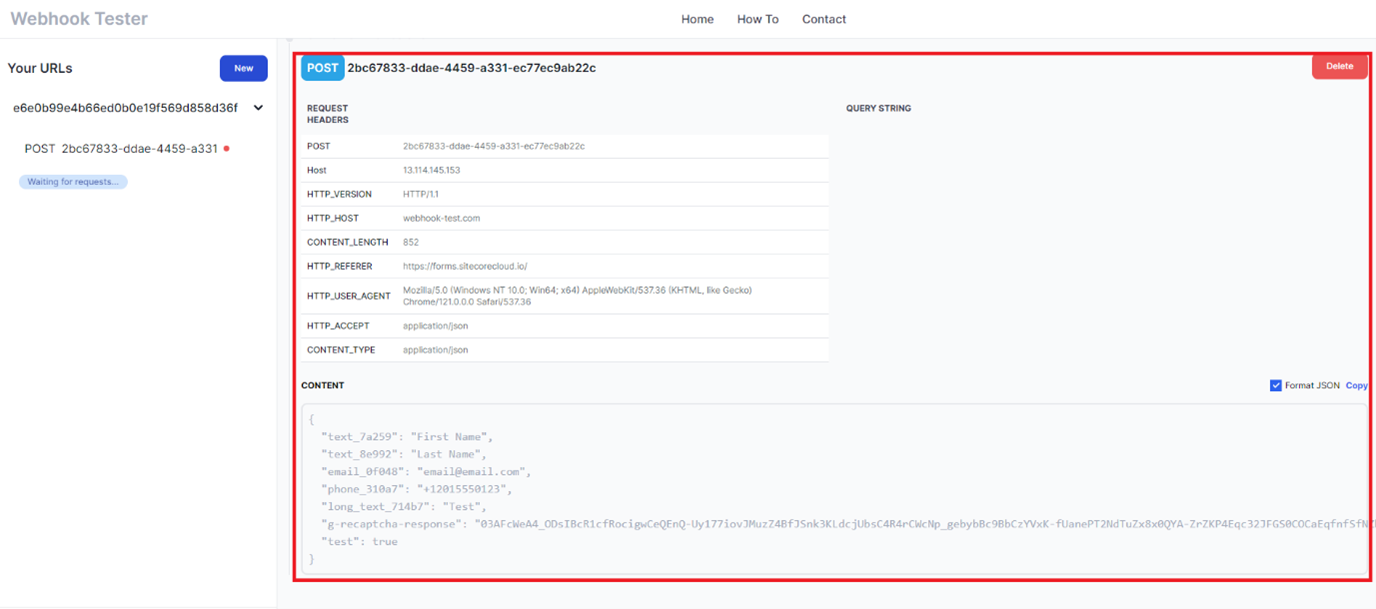This screenshot has width=1376, height=609.
Task: Click the g-recaptcha-response line in content
Action: pyautogui.click(x=700, y=523)
